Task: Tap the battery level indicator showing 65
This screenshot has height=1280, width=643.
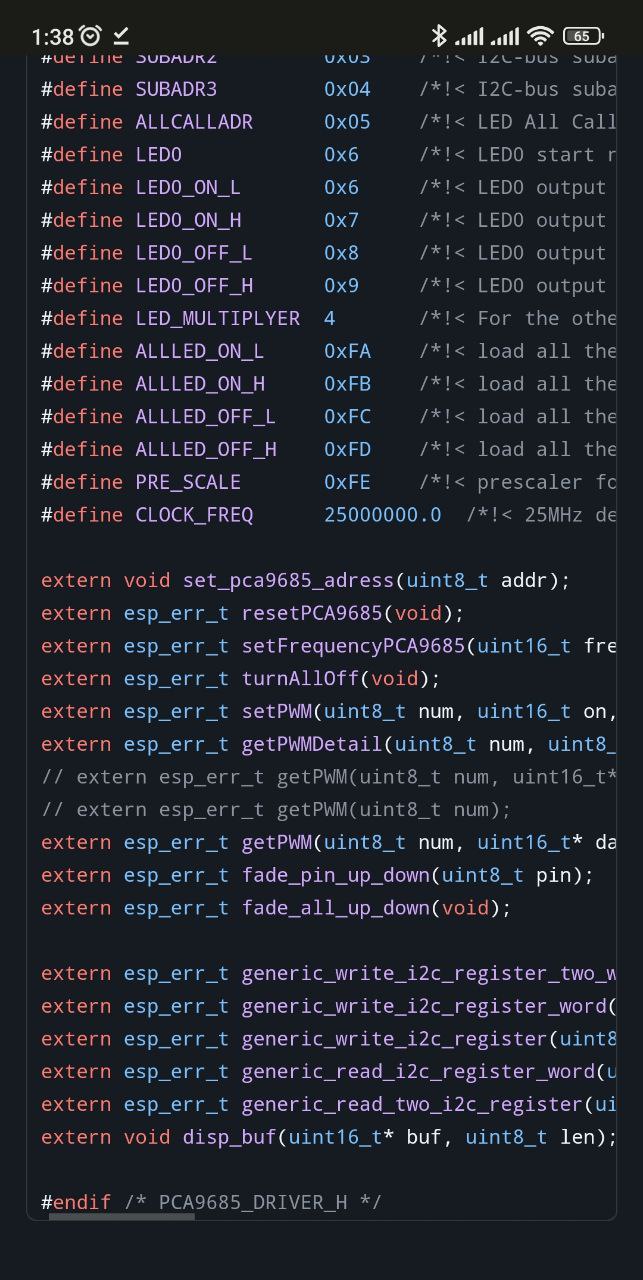Action: [x=582, y=36]
